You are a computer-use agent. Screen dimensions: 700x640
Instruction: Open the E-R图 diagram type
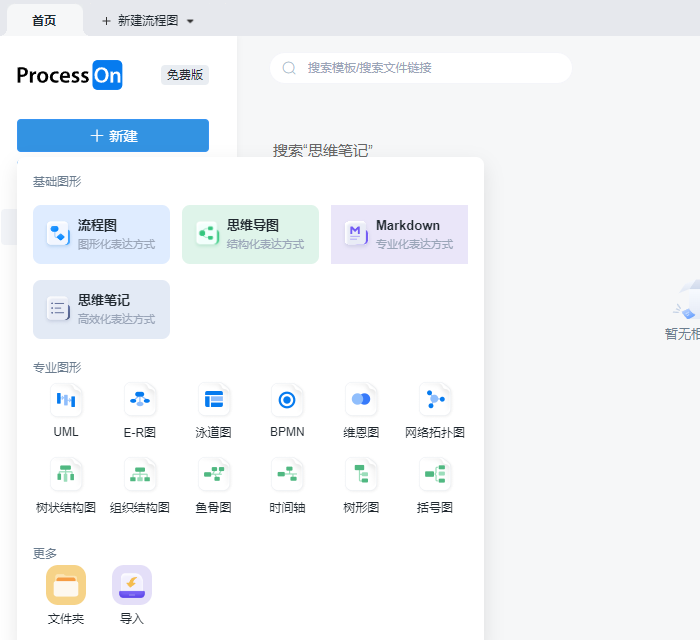(140, 401)
